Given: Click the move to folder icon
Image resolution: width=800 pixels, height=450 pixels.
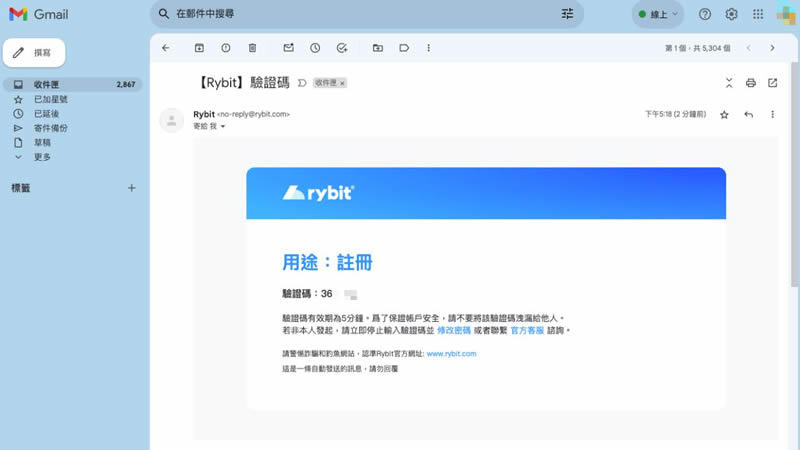Looking at the screenshot, I should coord(377,47).
